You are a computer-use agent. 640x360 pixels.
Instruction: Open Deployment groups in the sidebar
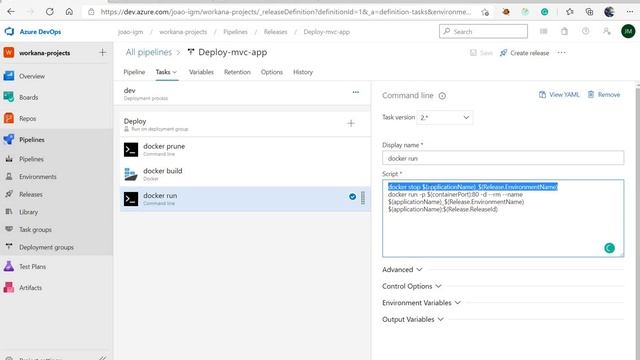click(46, 247)
